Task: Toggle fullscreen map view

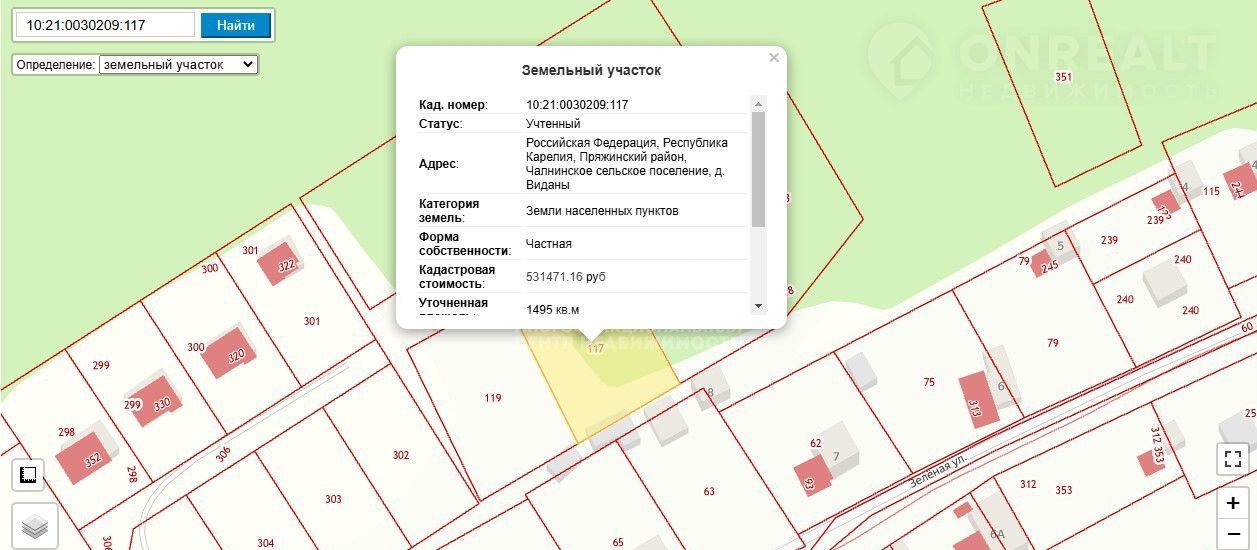Action: [x=1233, y=459]
